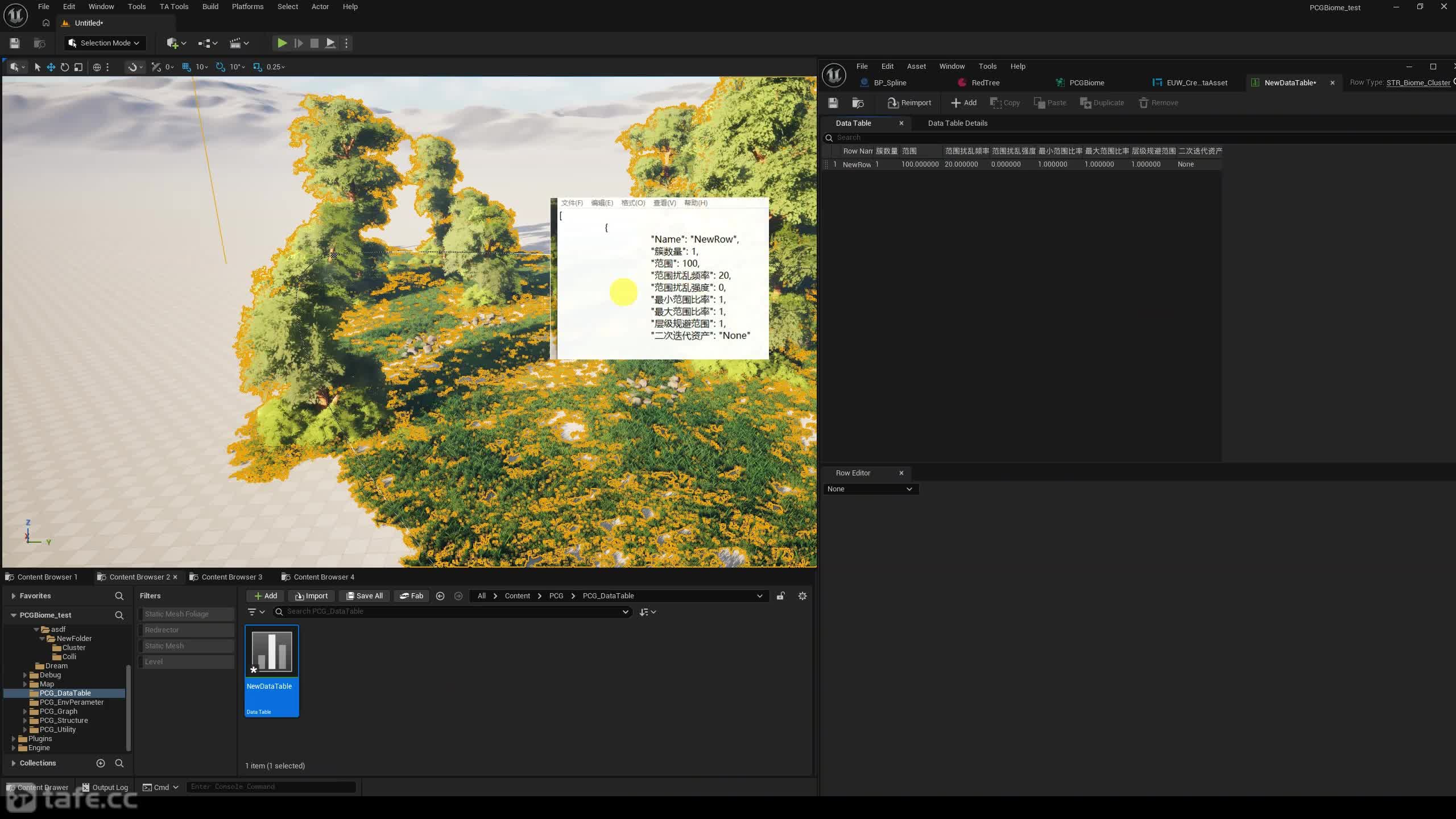Viewport: 1456px width, 819px height.
Task: Open the Cinematics clapperboard dropdown
Action: (239, 43)
